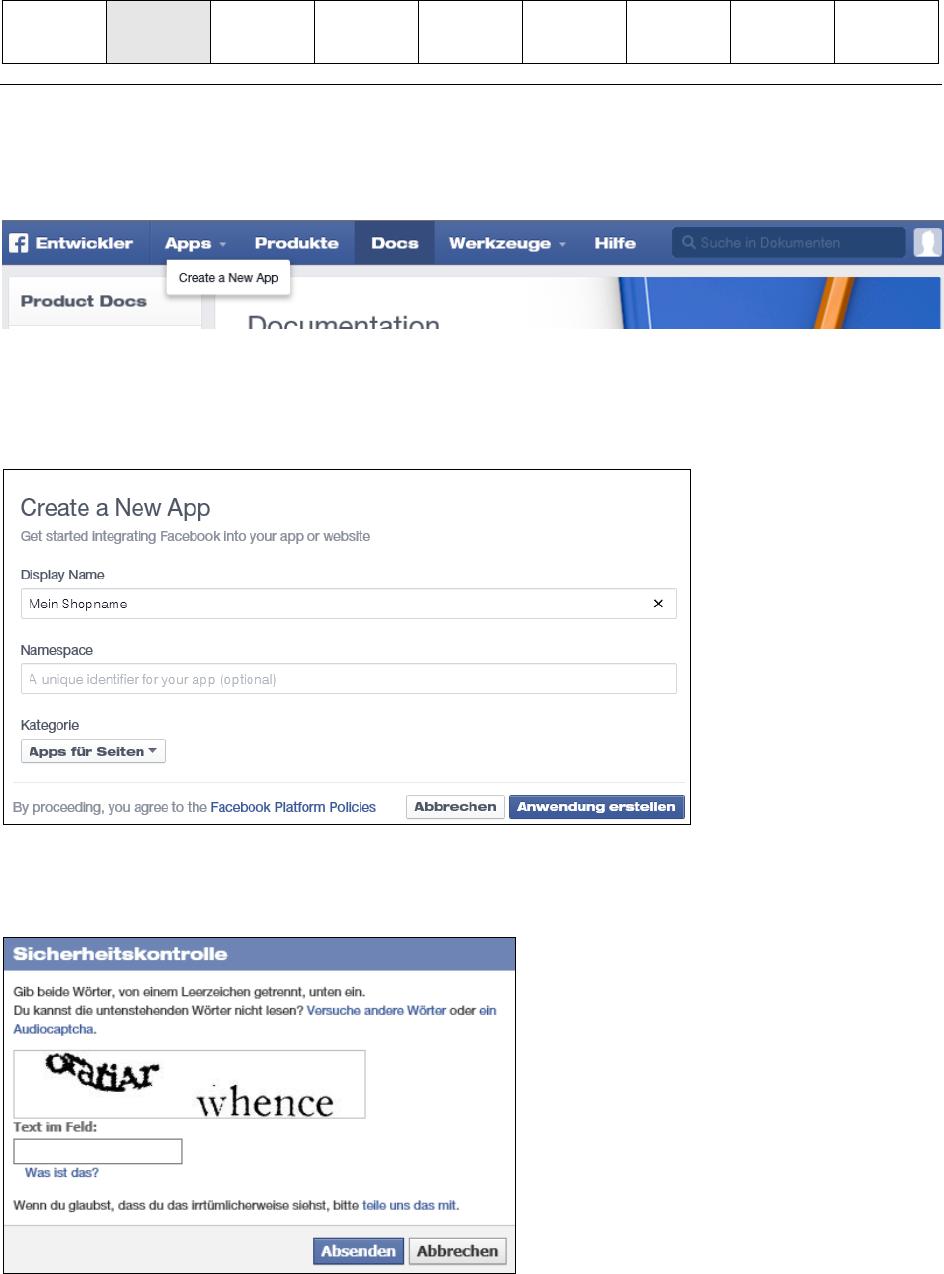
Task: Click the Anwendung erstellen button
Action: pyautogui.click(x=596, y=807)
